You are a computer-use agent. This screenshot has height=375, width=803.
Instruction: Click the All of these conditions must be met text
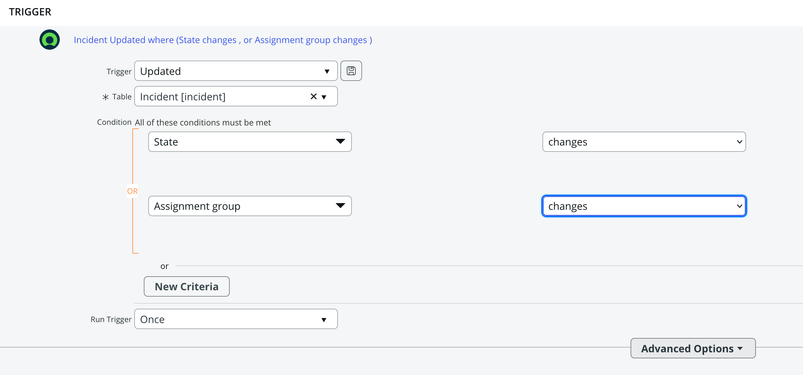(203, 122)
